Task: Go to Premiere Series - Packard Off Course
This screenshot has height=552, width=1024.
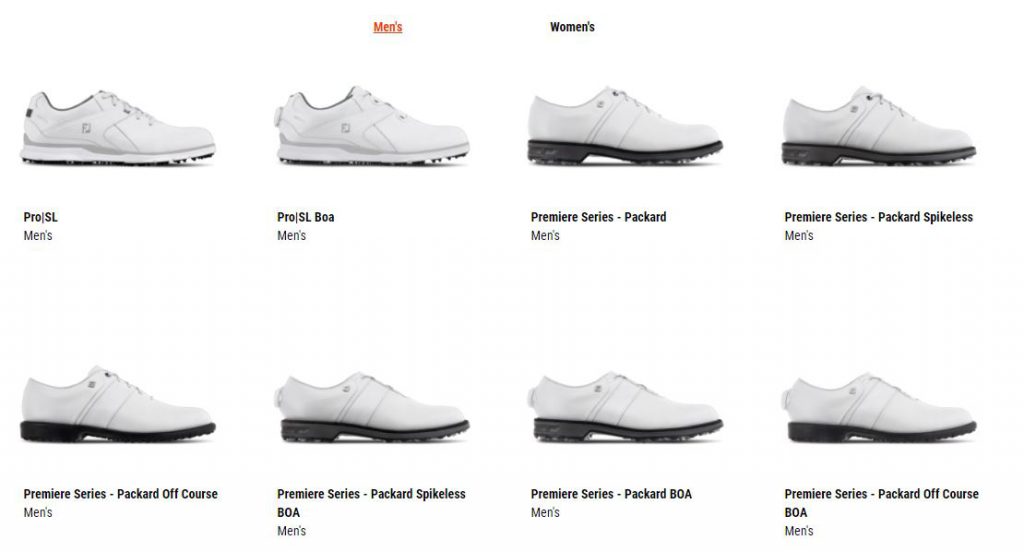Action: click(121, 494)
